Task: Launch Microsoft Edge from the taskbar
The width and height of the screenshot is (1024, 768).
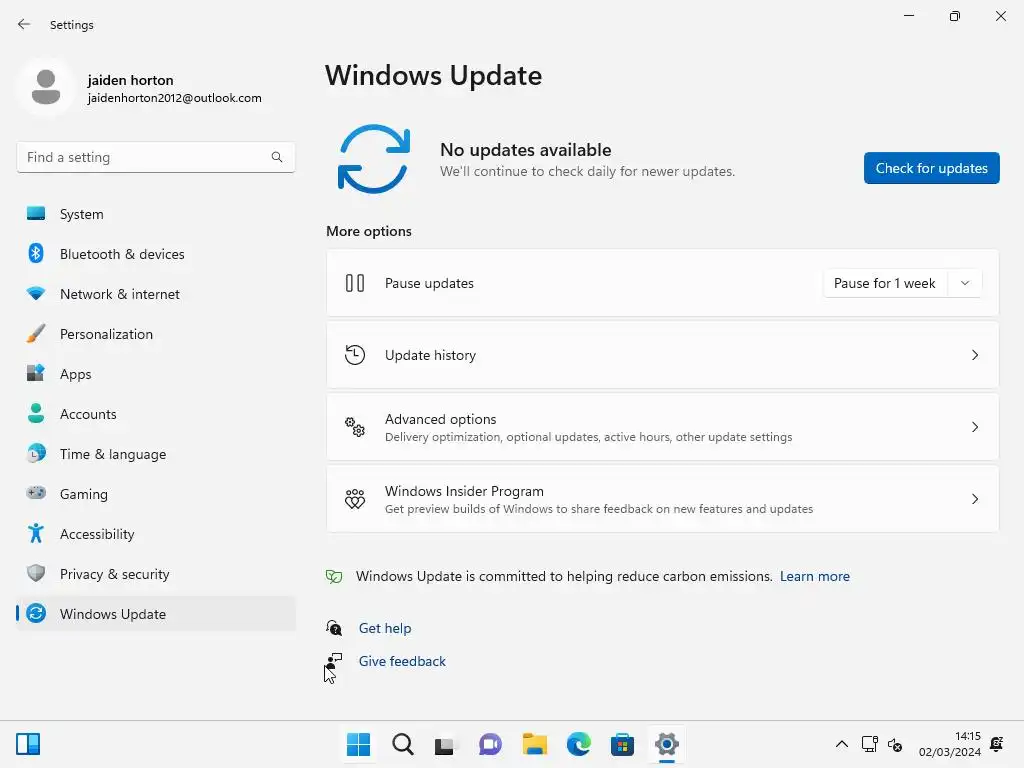Action: tap(579, 744)
